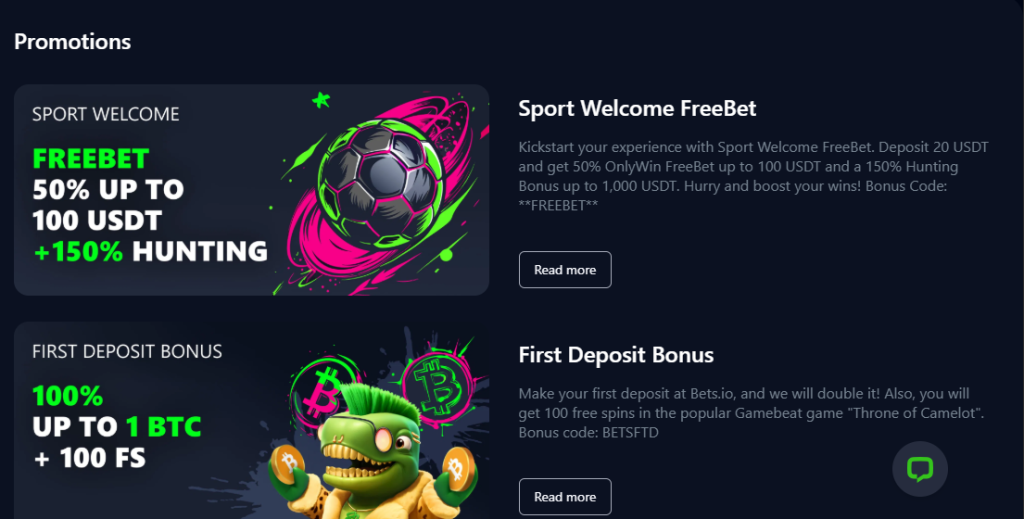Click the FIRST DEPOSIT BONUS banner label
The height and width of the screenshot is (519, 1024).
[x=127, y=351]
